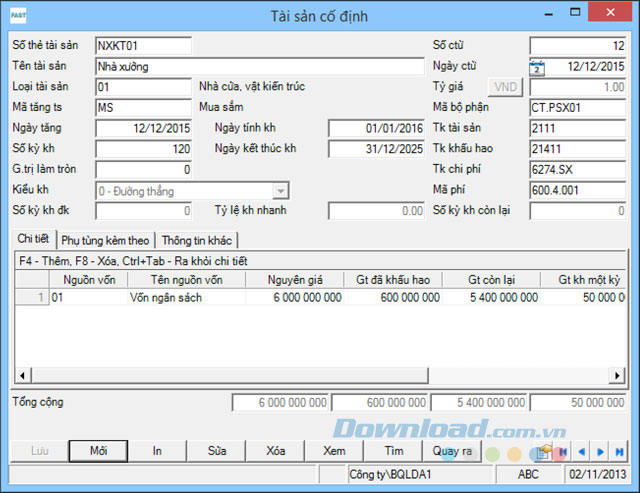Click the Tk chi phí field '6274.SX'
The image size is (640, 493).
tap(578, 169)
